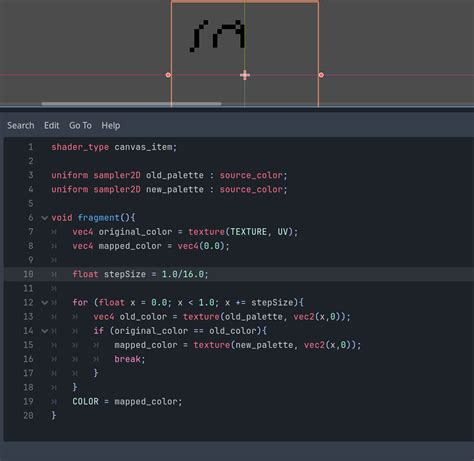The height and width of the screenshot is (461, 474).
Task: Open the Go To menu
Action: click(80, 125)
